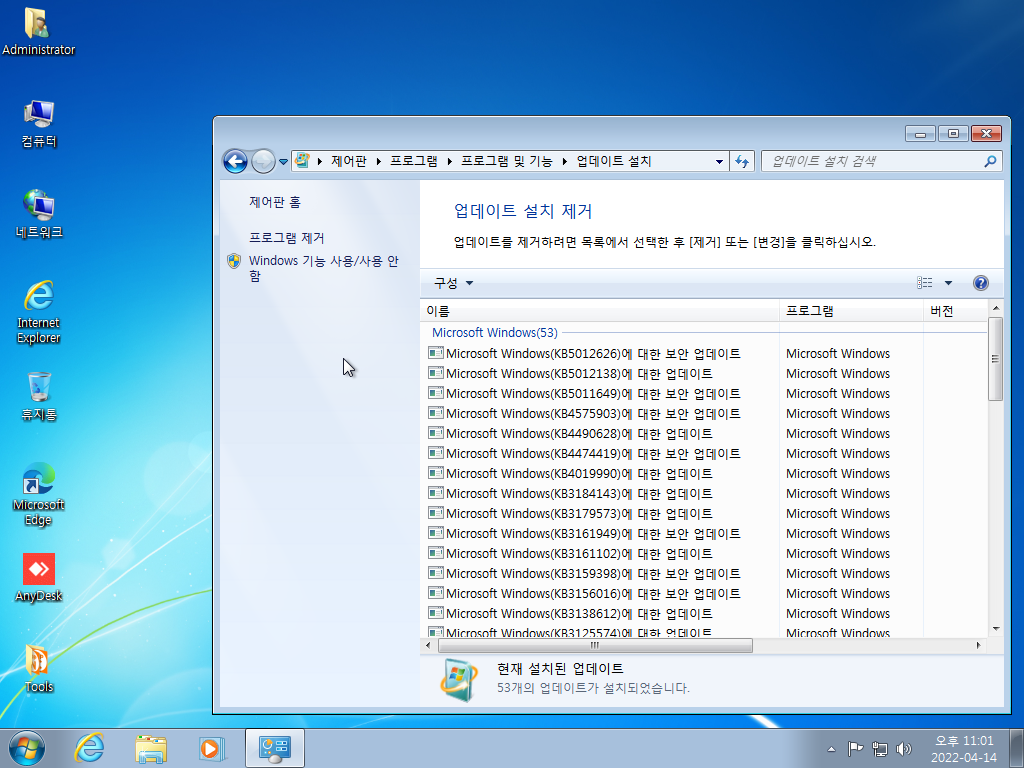Open 프로그램 제거 link
Screen dimensions: 1024x768
click(287, 238)
